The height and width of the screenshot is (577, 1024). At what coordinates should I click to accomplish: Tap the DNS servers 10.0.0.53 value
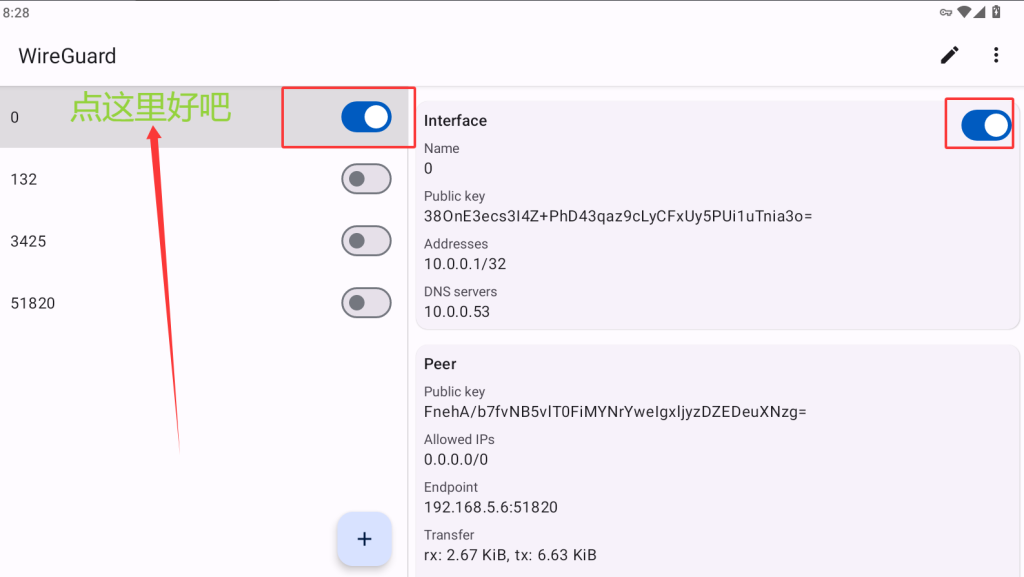pos(456,311)
